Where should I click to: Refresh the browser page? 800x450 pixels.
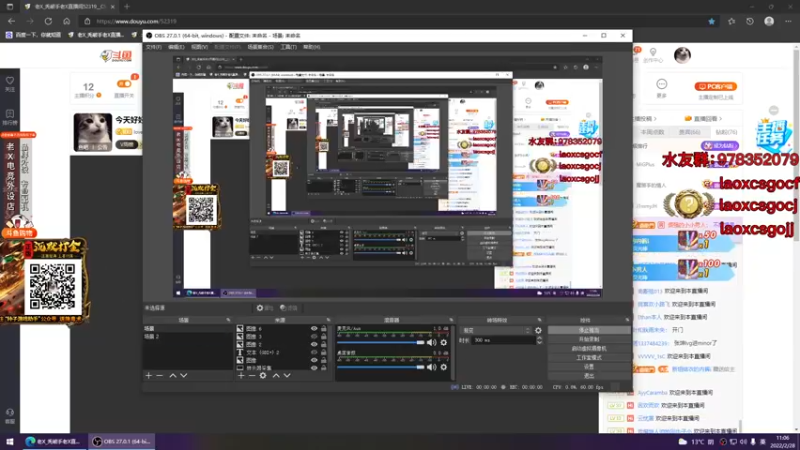point(48,21)
